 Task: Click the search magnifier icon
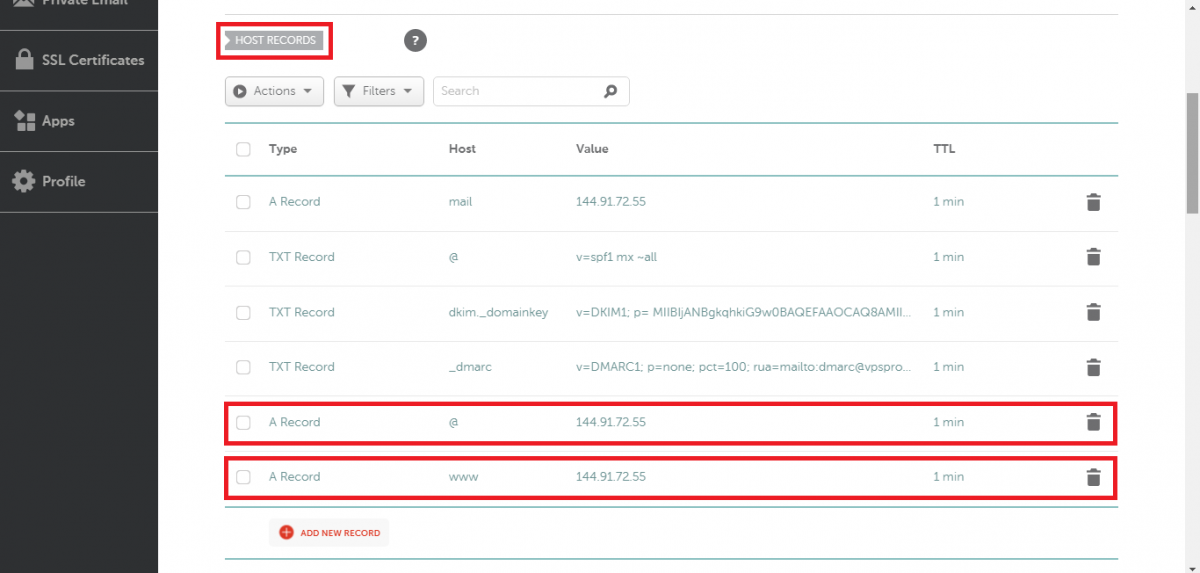pos(611,91)
